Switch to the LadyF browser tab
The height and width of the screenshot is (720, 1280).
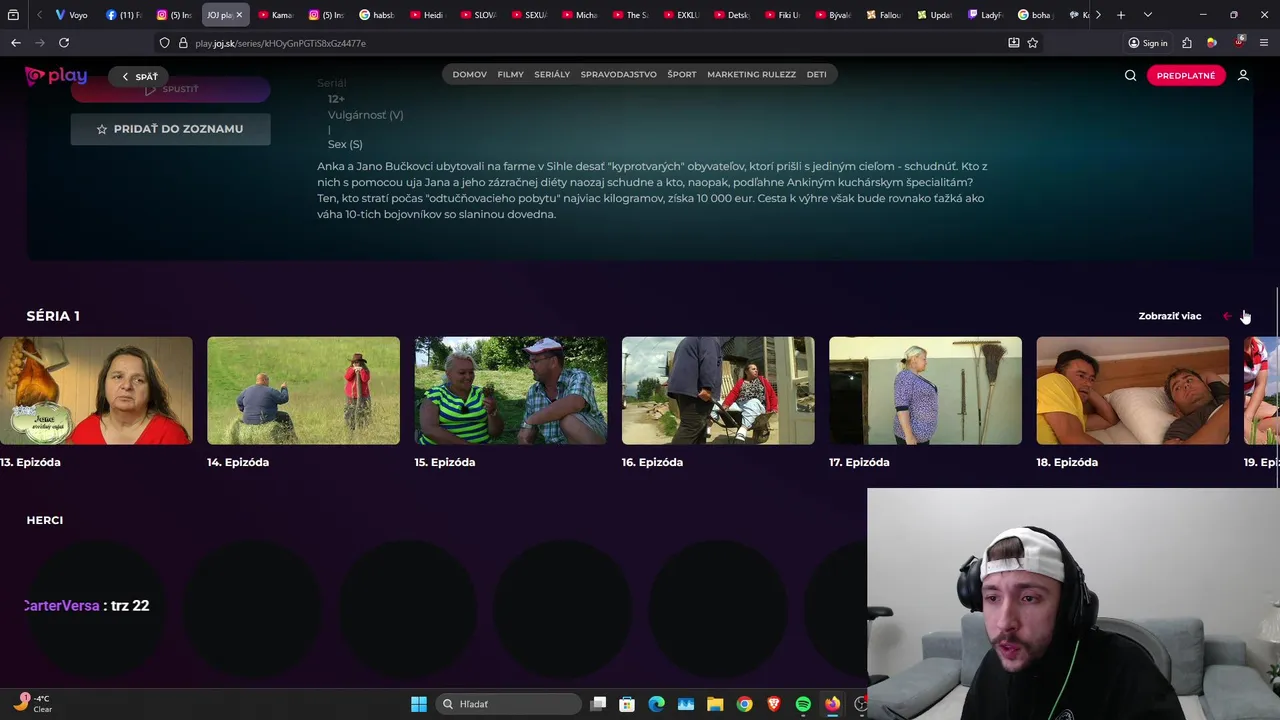984,15
